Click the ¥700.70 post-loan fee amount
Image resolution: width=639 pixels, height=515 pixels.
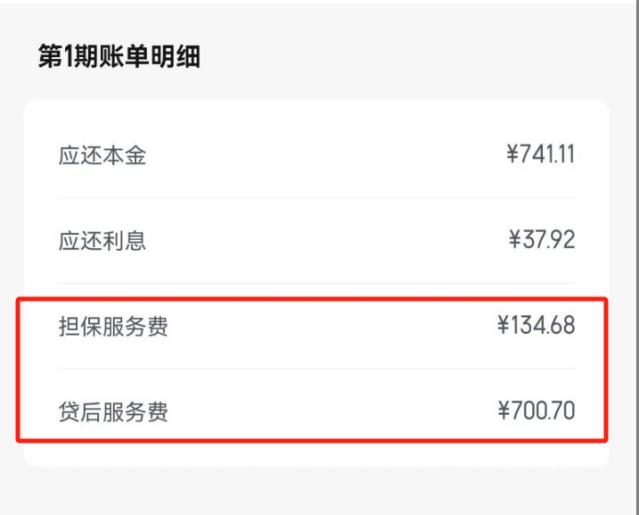click(x=536, y=411)
